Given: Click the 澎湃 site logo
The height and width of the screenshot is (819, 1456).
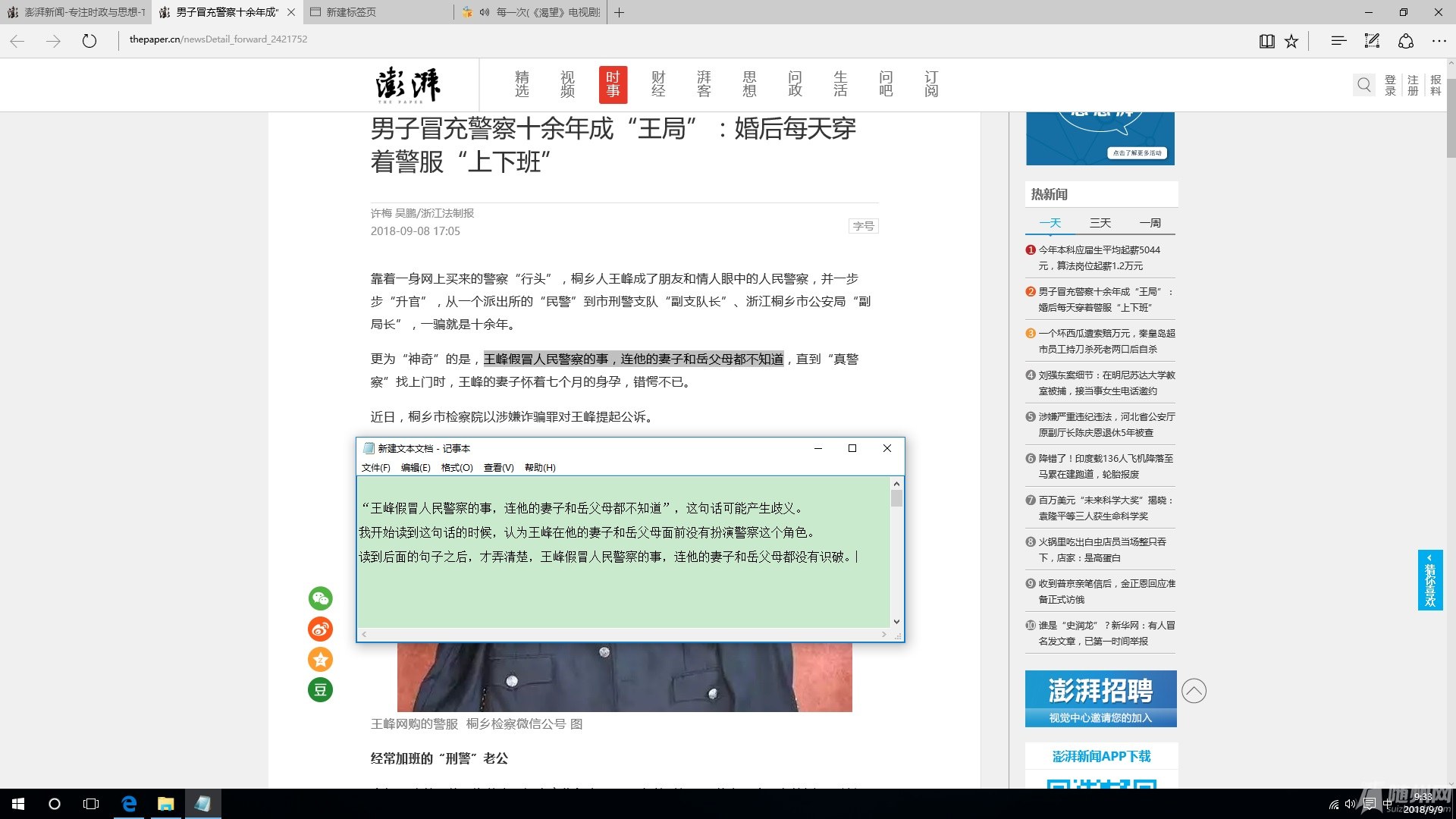Looking at the screenshot, I should [x=409, y=85].
